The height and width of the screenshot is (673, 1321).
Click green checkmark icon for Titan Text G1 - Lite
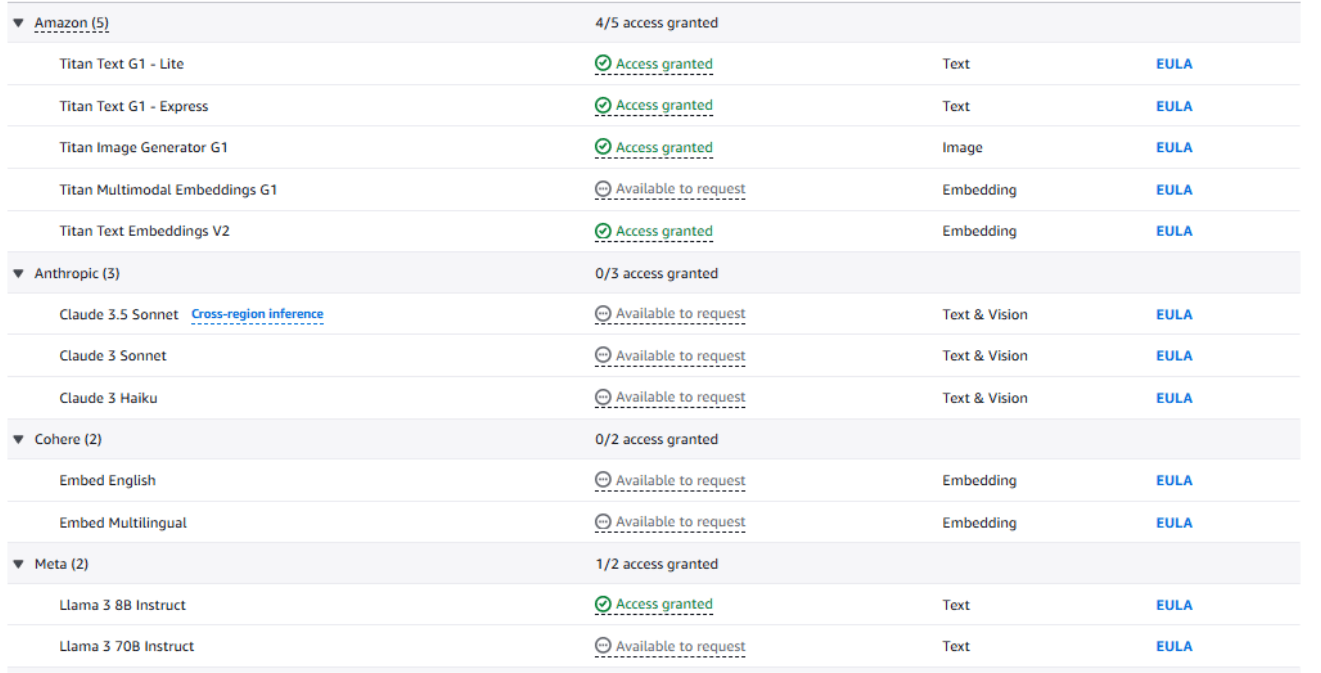(x=603, y=64)
